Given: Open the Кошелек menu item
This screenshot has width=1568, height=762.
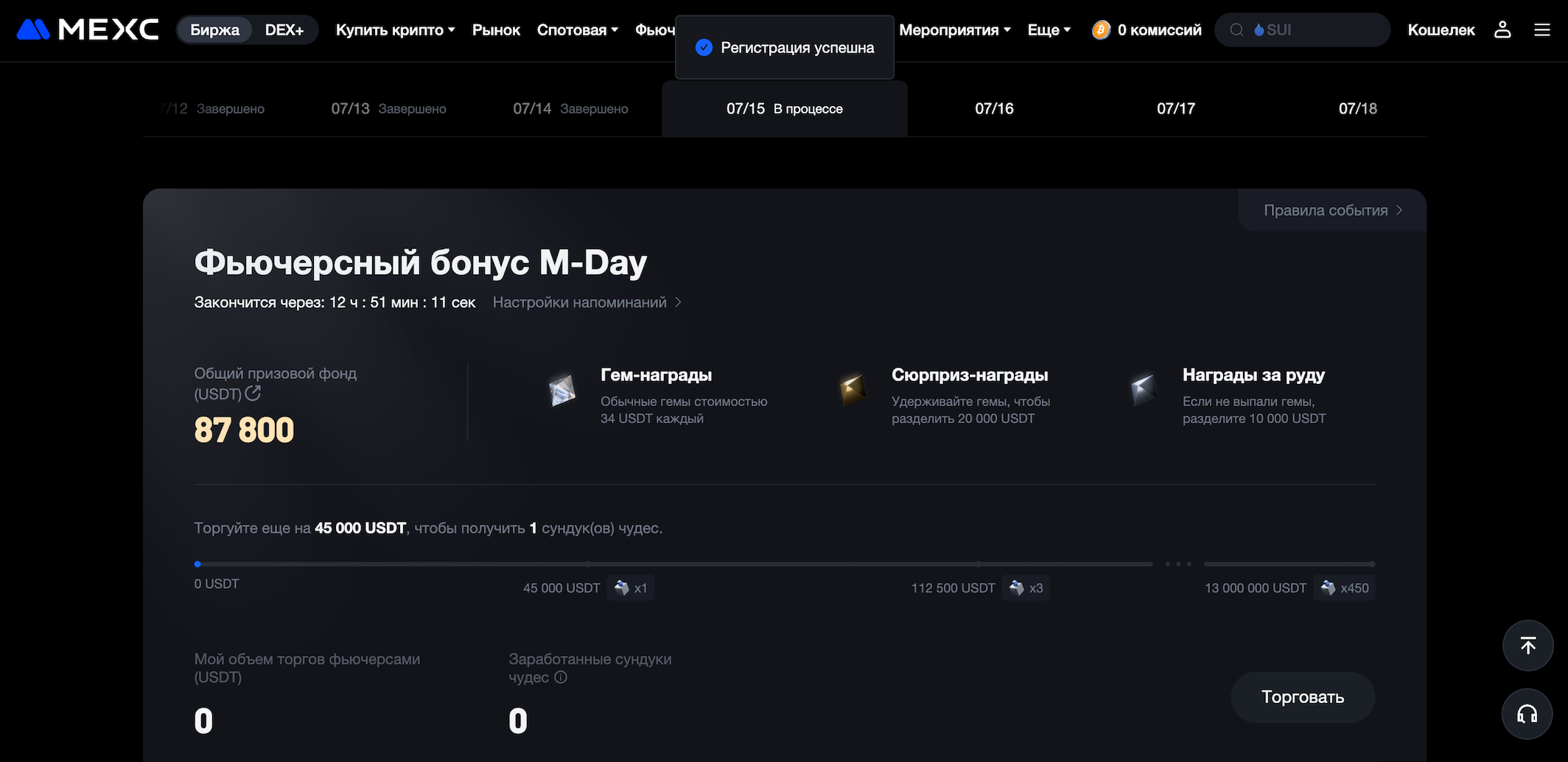Looking at the screenshot, I should (1441, 29).
